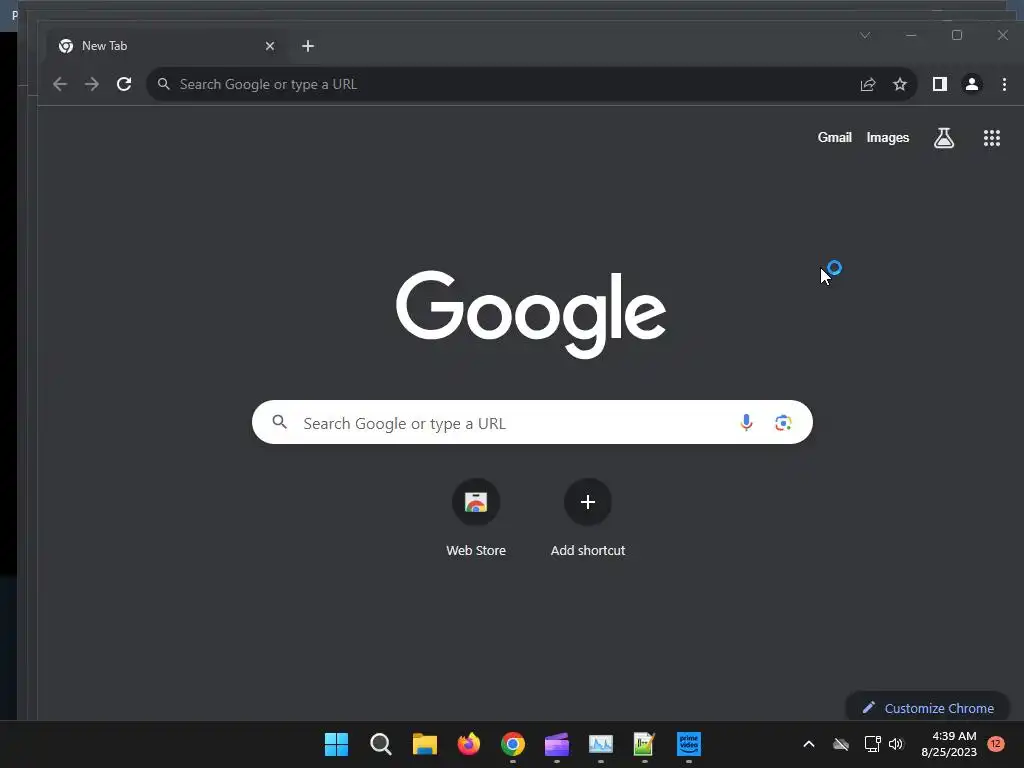Image resolution: width=1024 pixels, height=768 pixels.
Task: Open Search Labs flask icon
Action: click(944, 138)
